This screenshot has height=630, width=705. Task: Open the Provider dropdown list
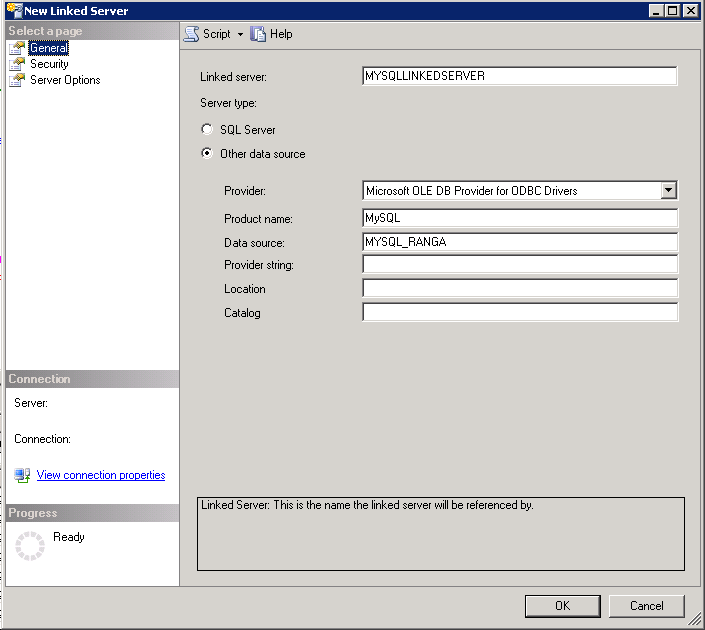pyautogui.click(x=669, y=191)
